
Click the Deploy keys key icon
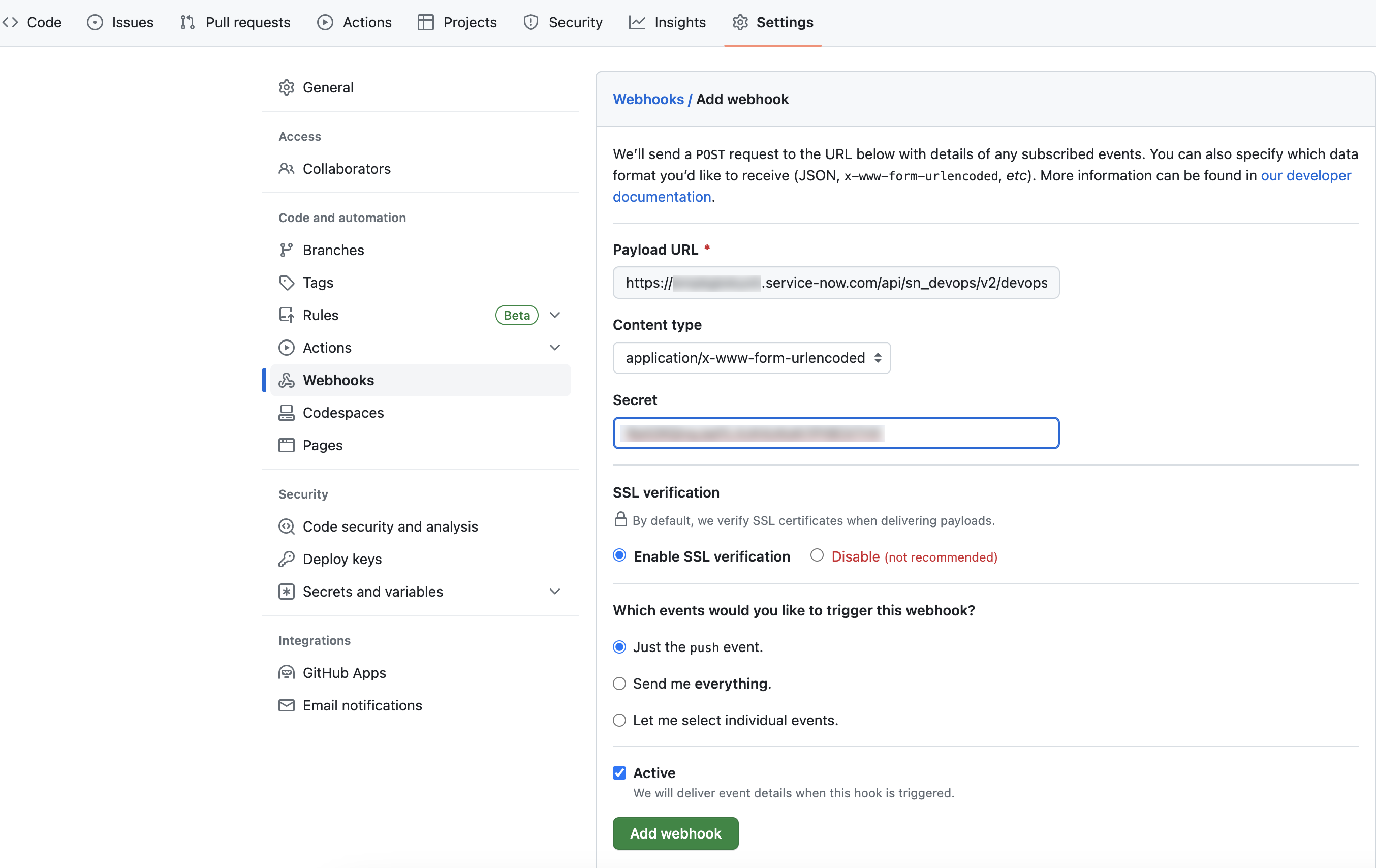pyautogui.click(x=286, y=559)
